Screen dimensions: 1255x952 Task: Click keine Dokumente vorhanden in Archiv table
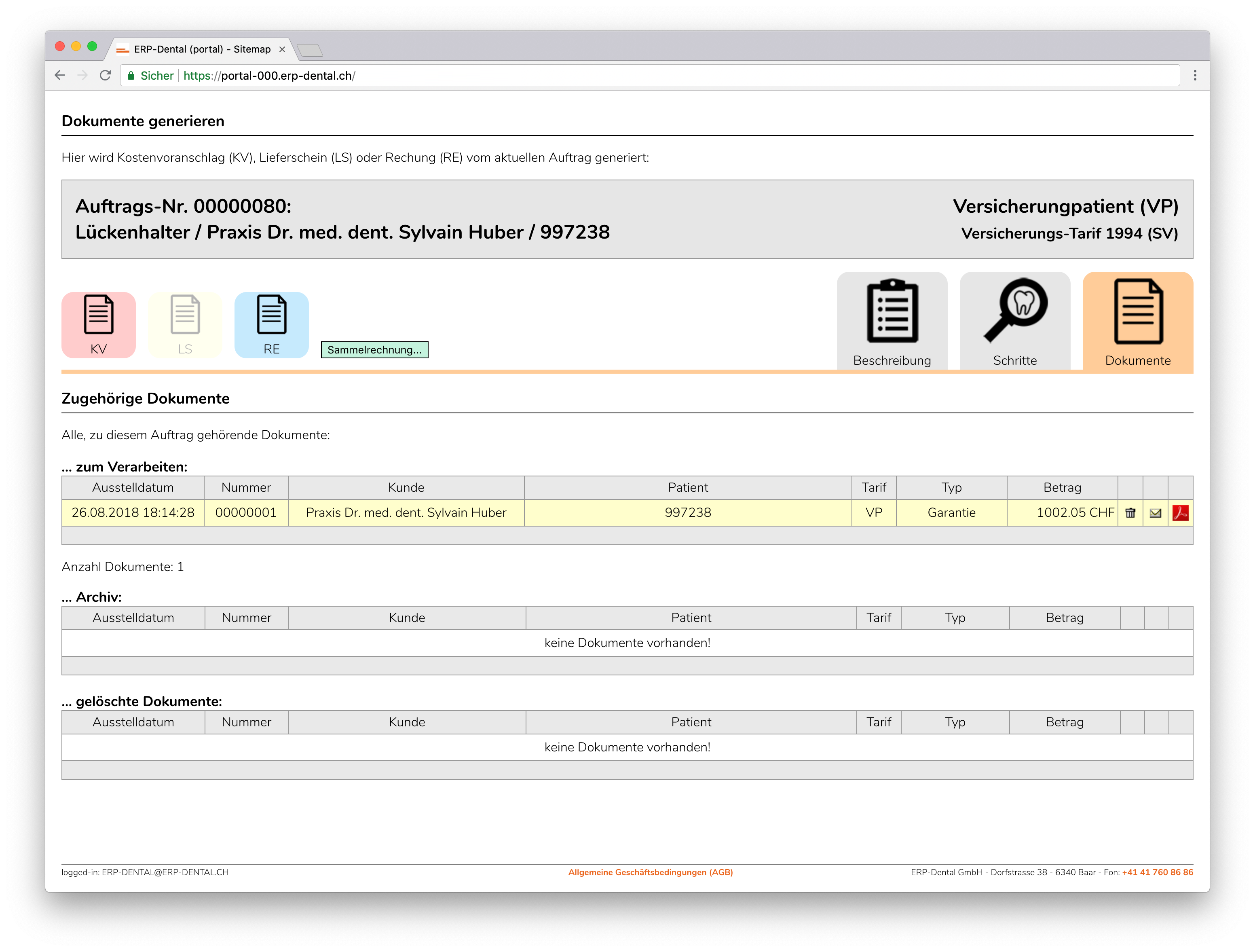[x=627, y=643]
